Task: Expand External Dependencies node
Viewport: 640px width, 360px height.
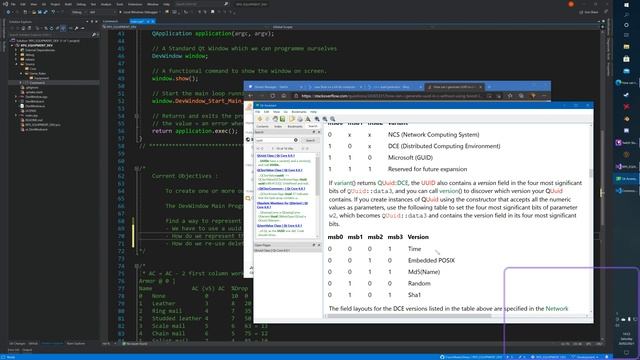Action: coord(16,50)
